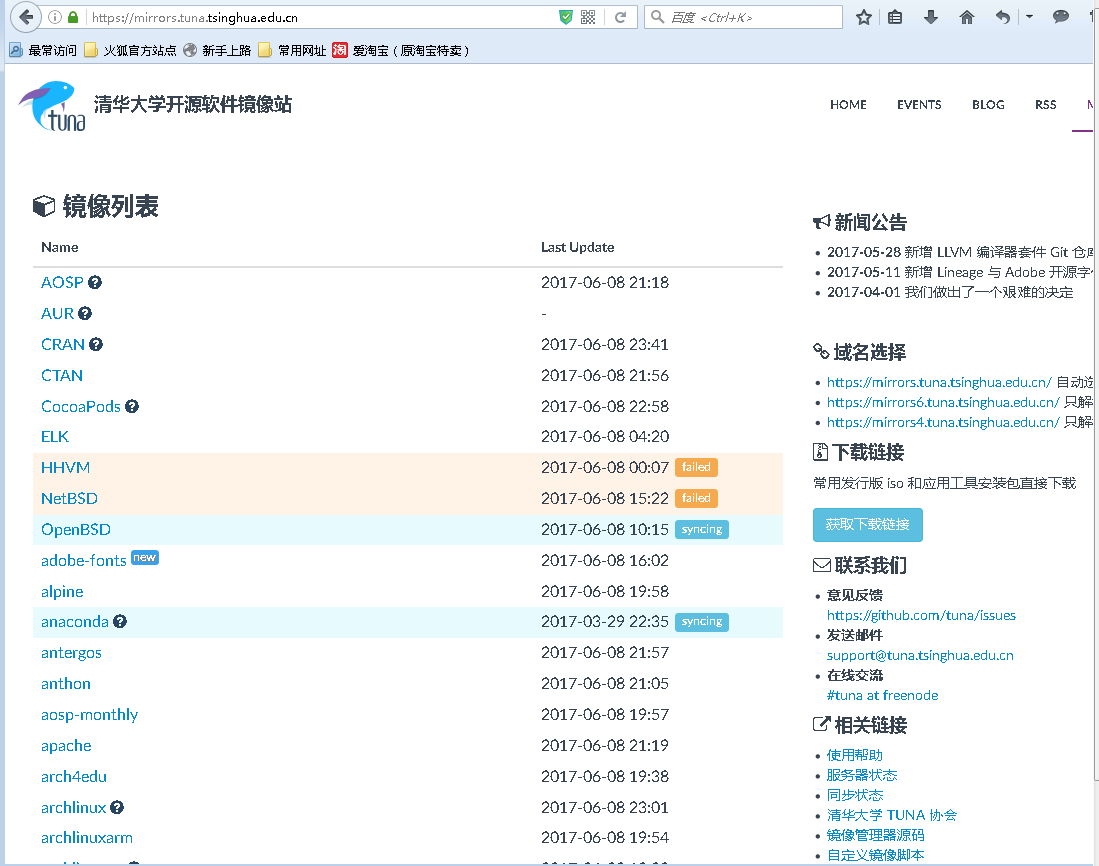This screenshot has height=866, width=1099.
Task: Open 最常访问 bookmark item
Action: click(43, 50)
